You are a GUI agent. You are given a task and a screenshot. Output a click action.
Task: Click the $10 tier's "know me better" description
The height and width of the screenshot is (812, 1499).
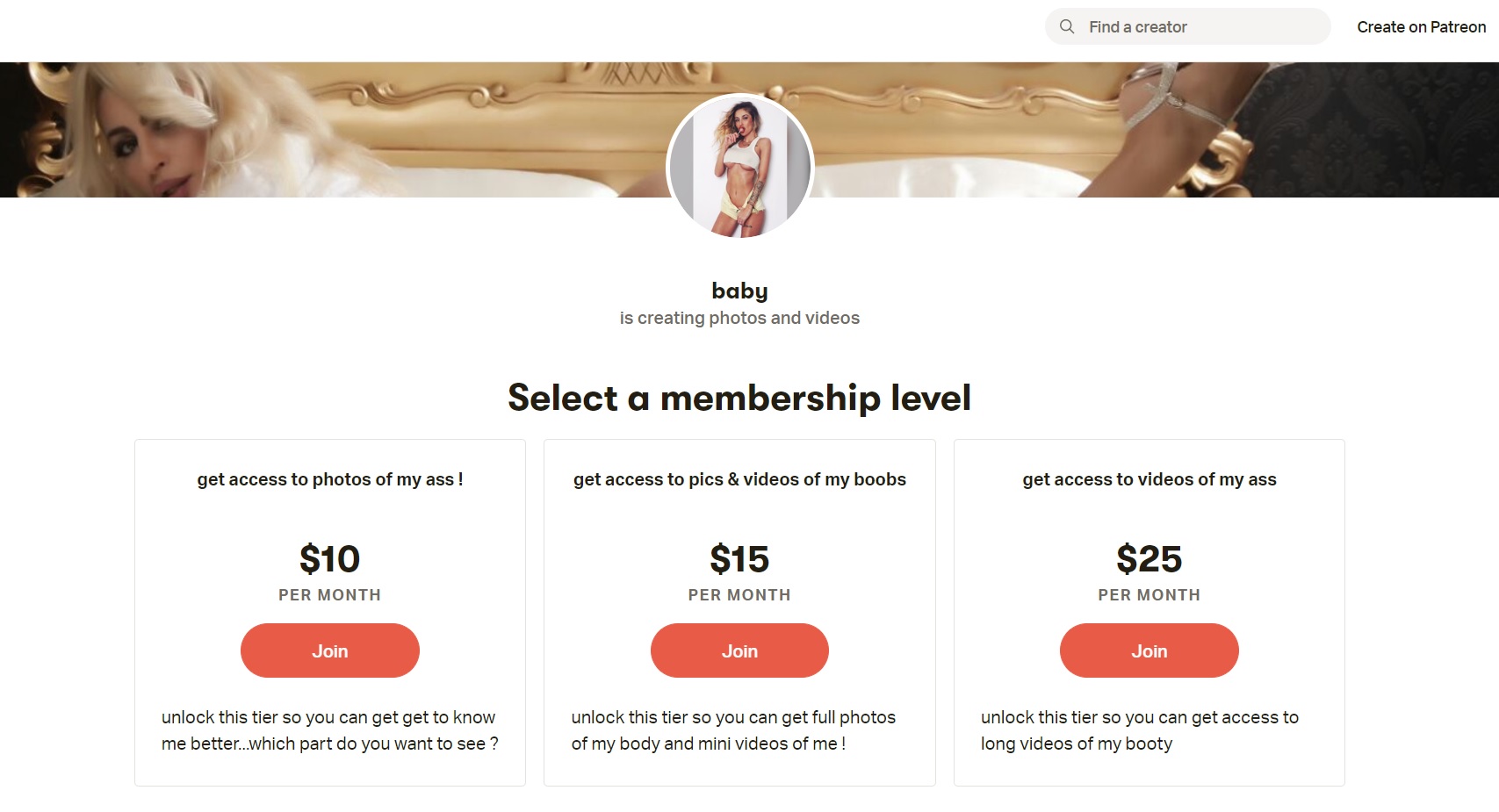(x=329, y=730)
